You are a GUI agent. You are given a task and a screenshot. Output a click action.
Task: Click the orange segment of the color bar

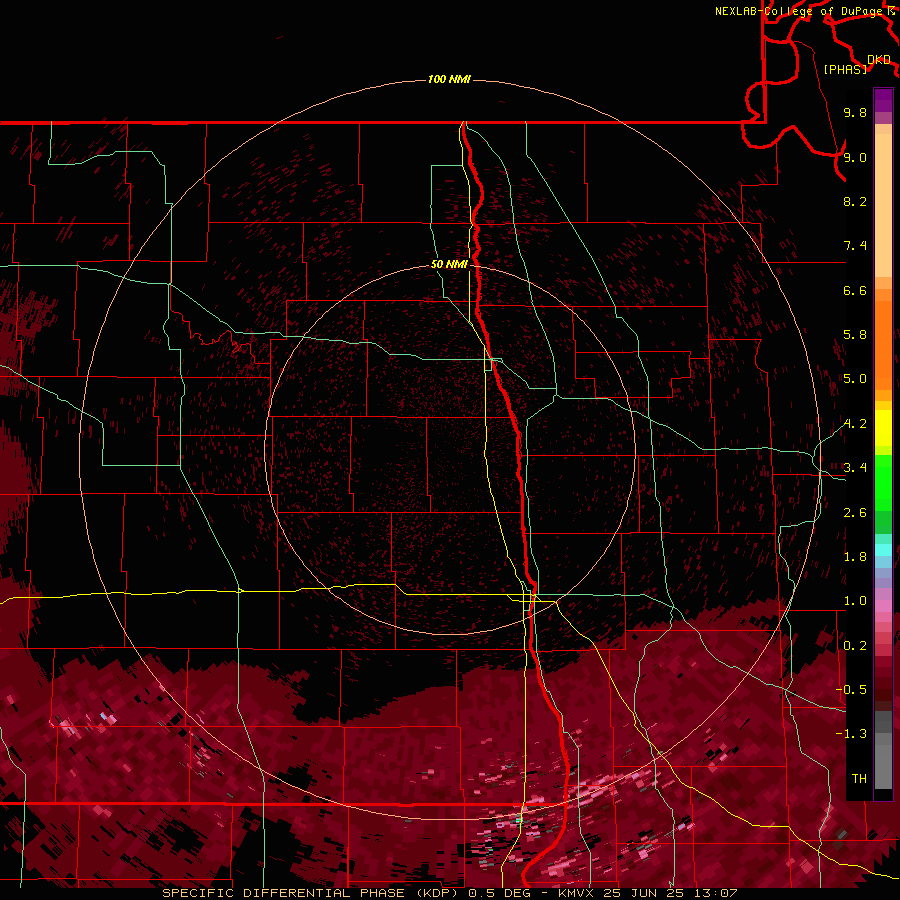coord(883,344)
